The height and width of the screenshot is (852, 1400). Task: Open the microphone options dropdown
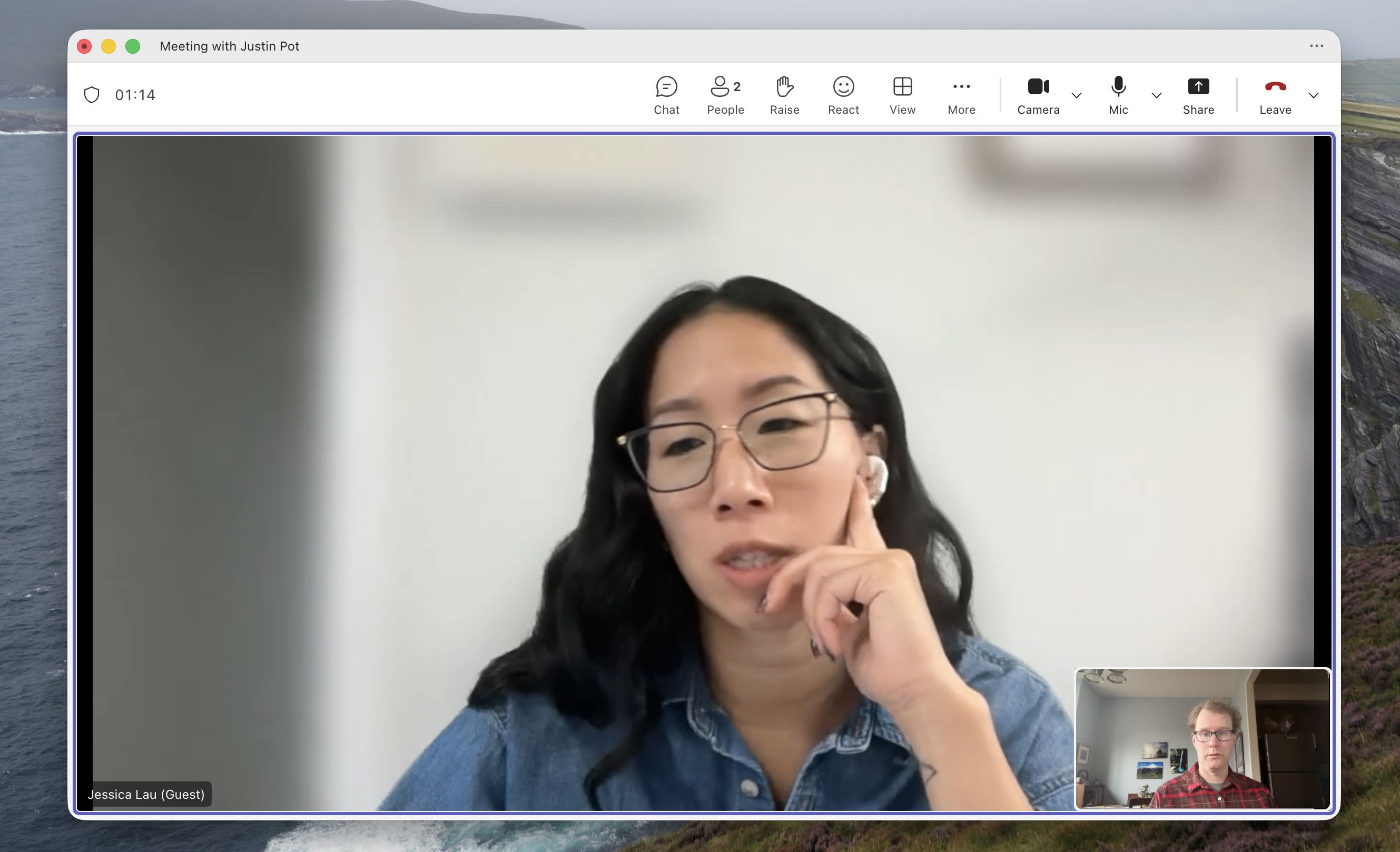tap(1156, 96)
